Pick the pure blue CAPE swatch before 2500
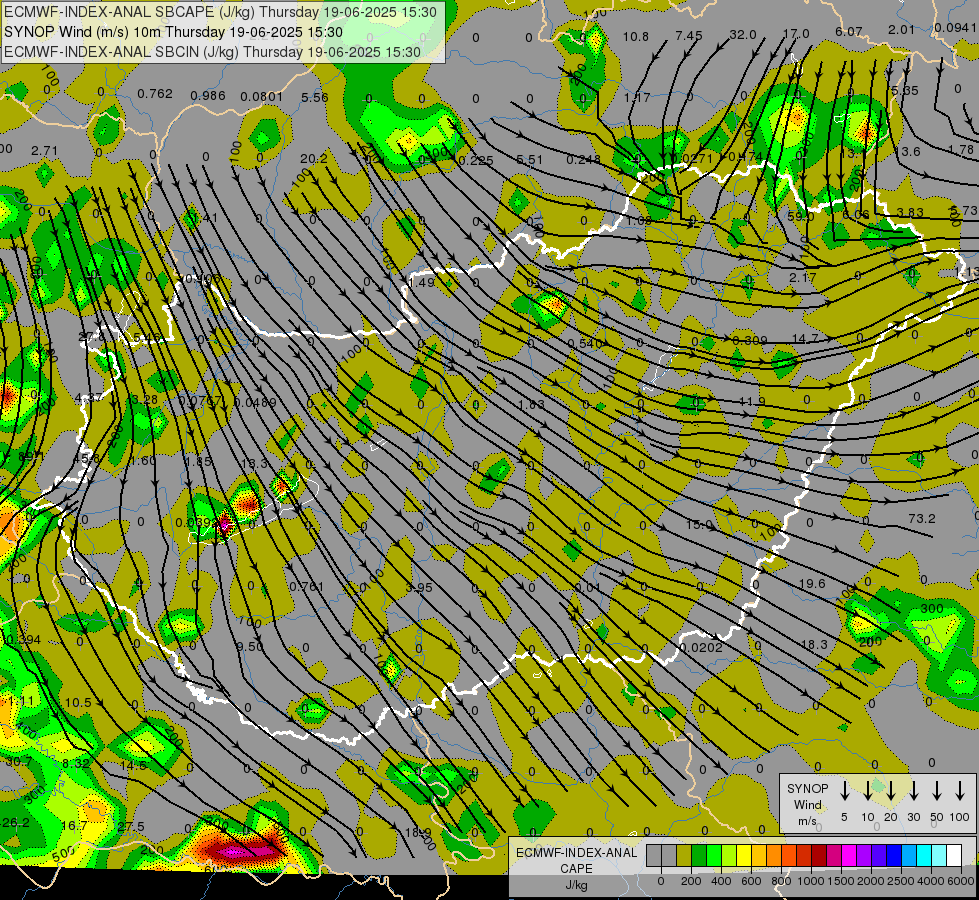 tap(893, 855)
